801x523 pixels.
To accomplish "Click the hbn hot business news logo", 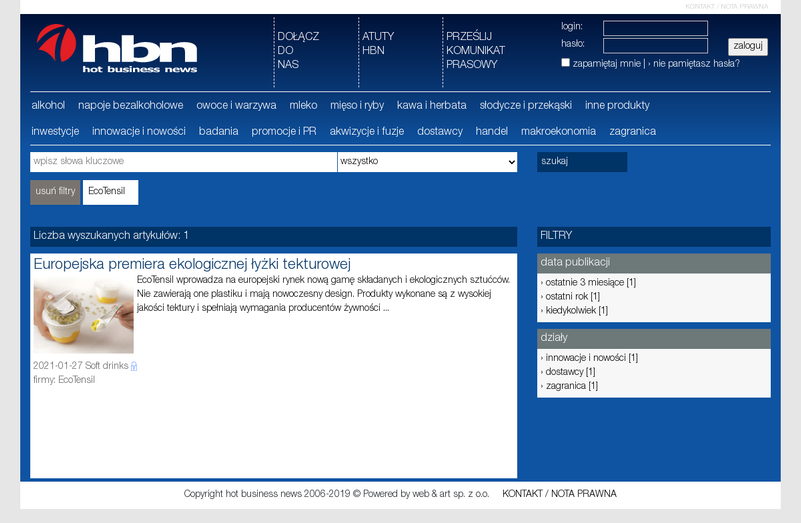I will pos(117,49).
